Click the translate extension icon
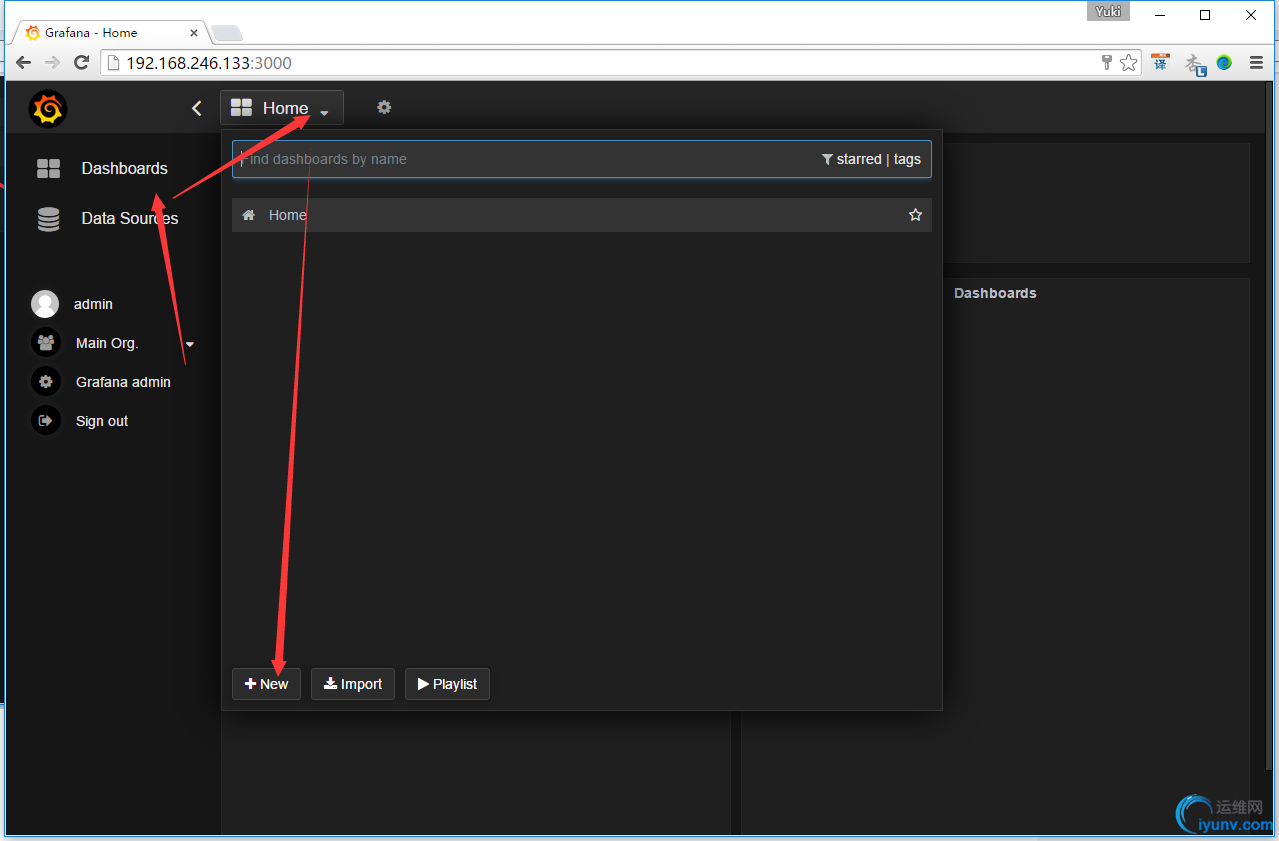Viewport: 1279px width, 841px height. pos(1160,63)
